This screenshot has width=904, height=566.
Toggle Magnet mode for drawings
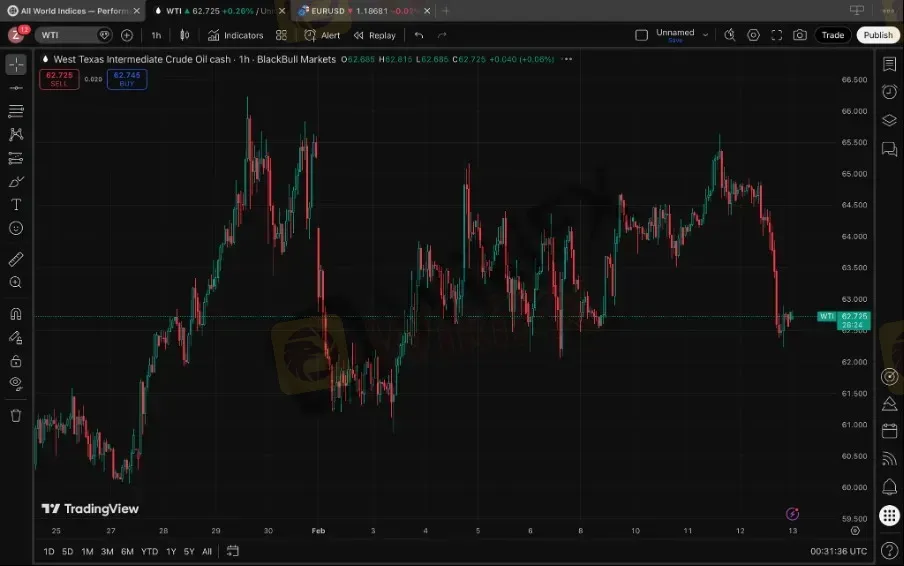[16, 313]
